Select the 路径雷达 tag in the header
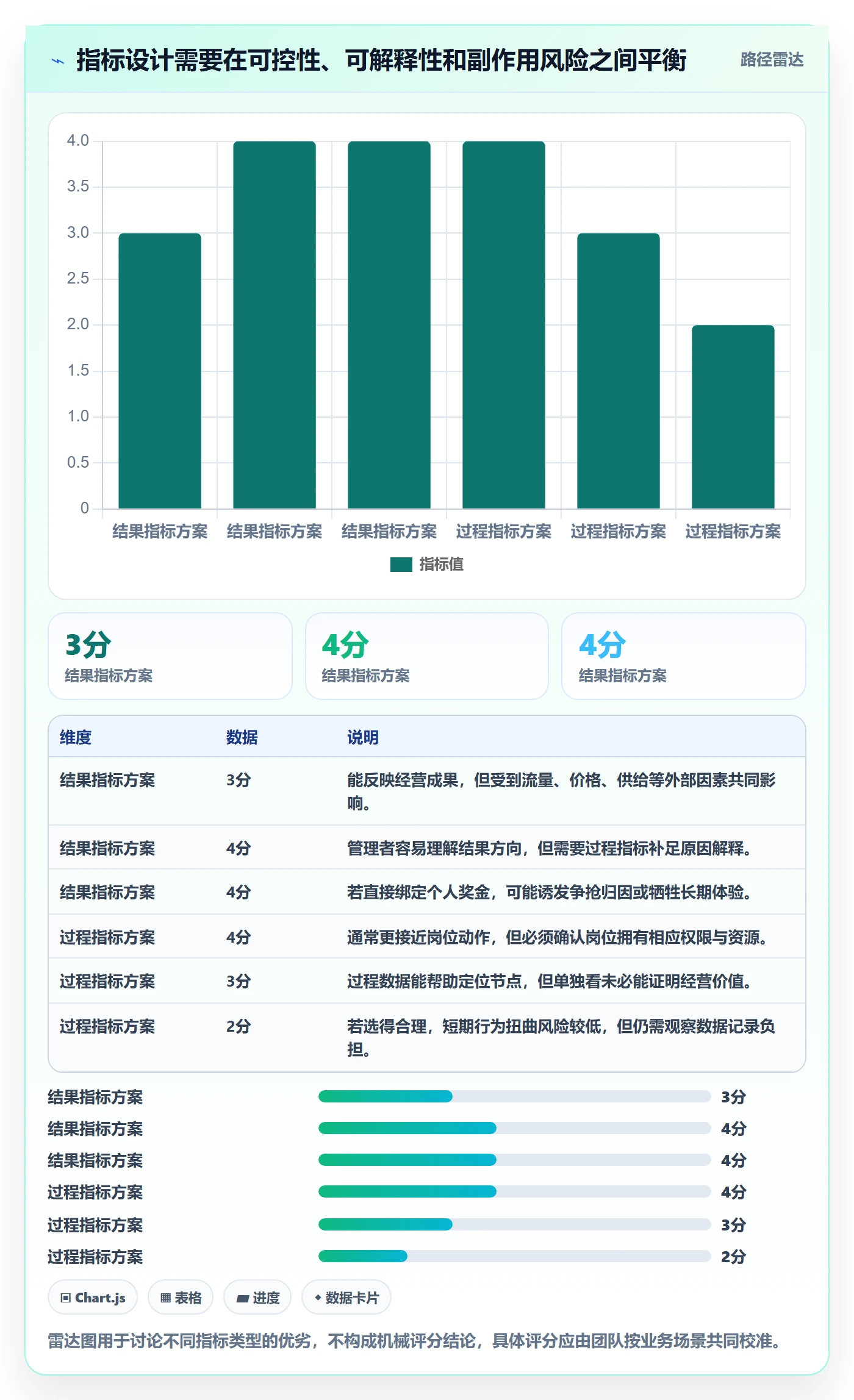854x1400 pixels. tap(772, 60)
